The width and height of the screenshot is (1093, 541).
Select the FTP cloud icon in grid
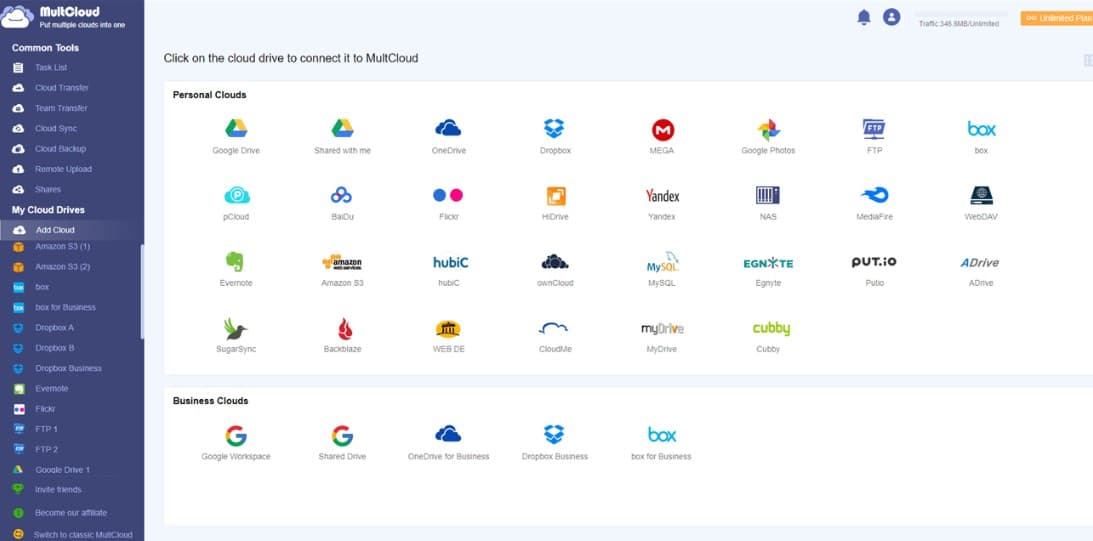click(874, 137)
